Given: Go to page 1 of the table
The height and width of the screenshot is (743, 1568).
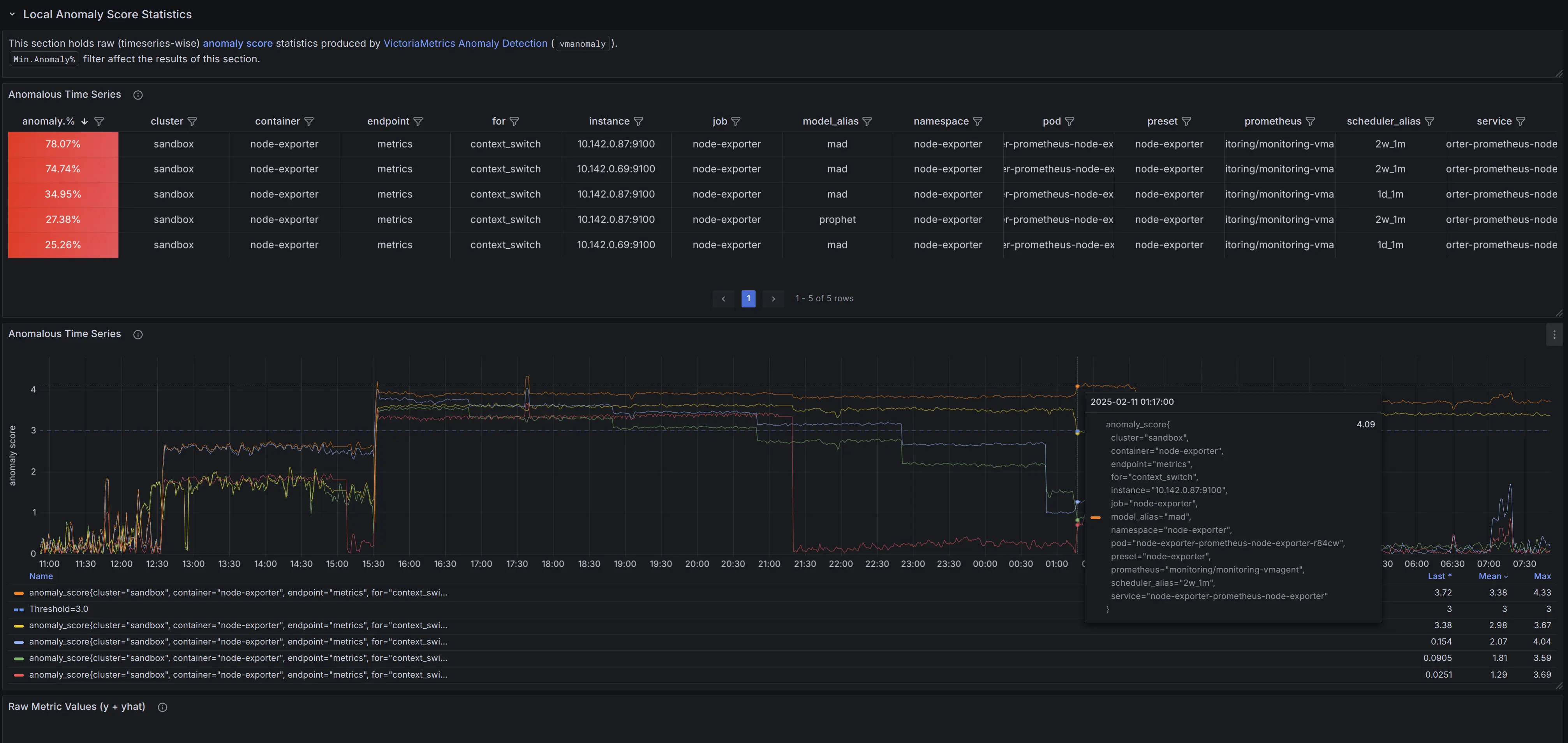Looking at the screenshot, I should [748, 299].
